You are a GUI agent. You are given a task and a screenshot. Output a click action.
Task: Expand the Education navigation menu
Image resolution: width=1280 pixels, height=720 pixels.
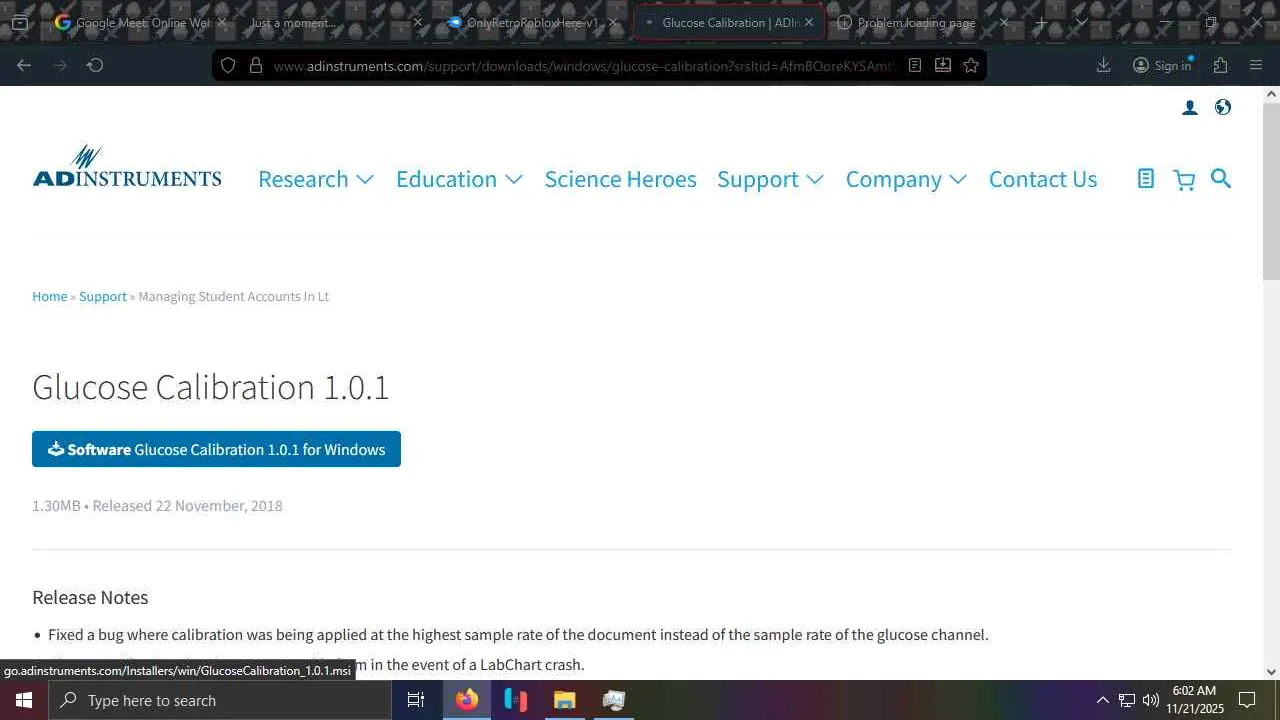459,179
